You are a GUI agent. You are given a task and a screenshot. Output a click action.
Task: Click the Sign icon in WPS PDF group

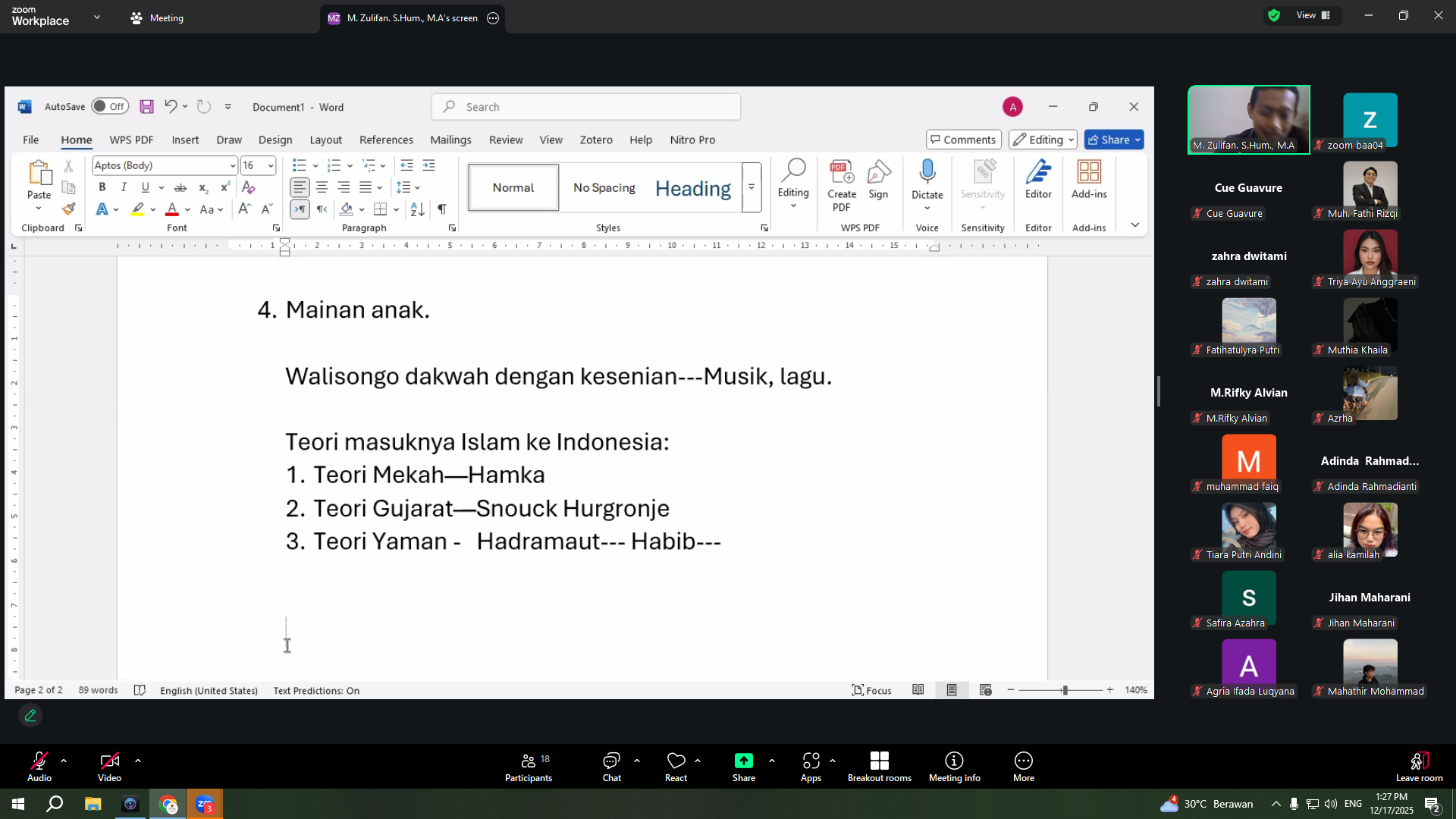878,180
